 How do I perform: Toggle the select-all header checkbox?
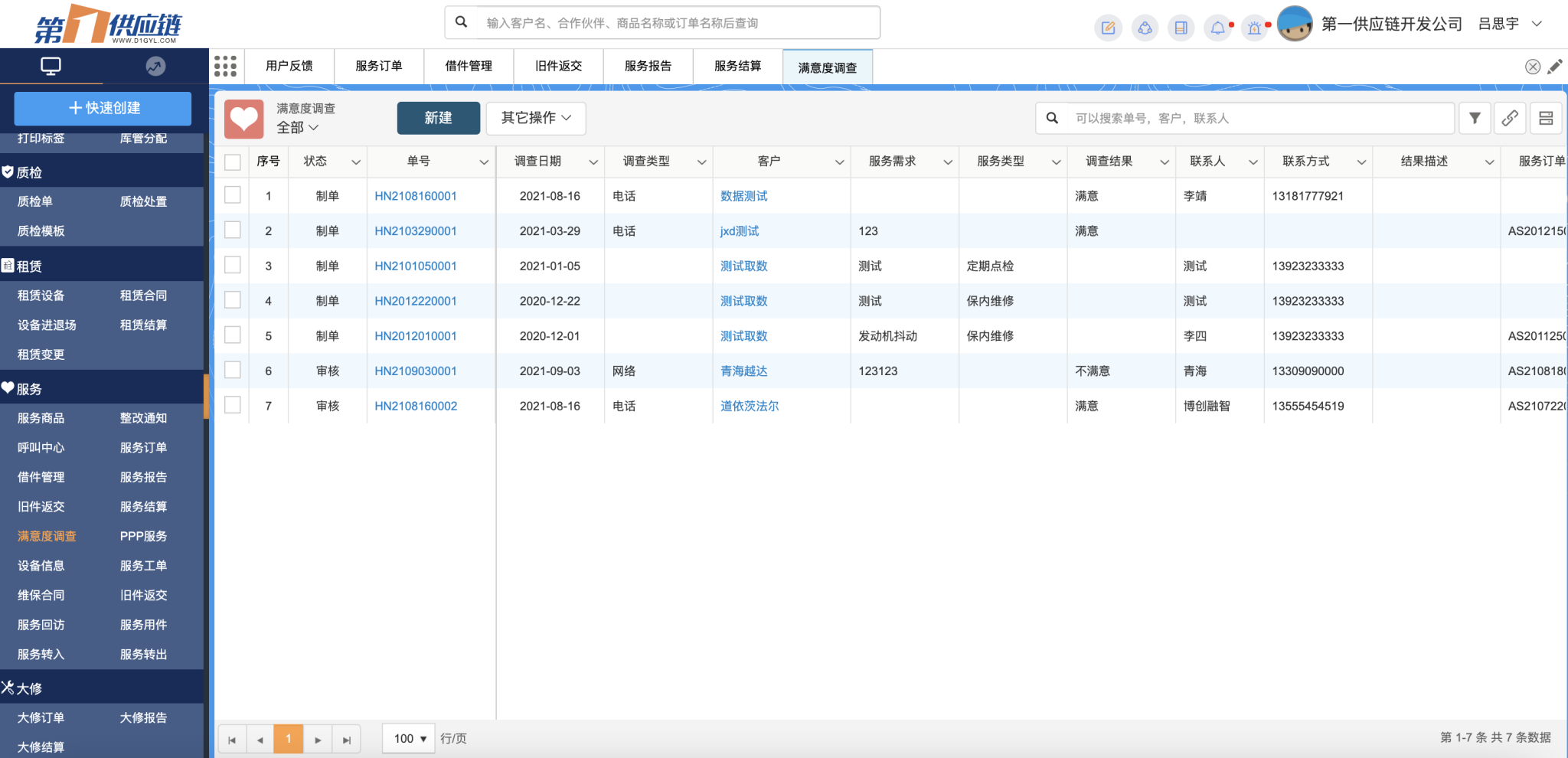click(x=233, y=162)
